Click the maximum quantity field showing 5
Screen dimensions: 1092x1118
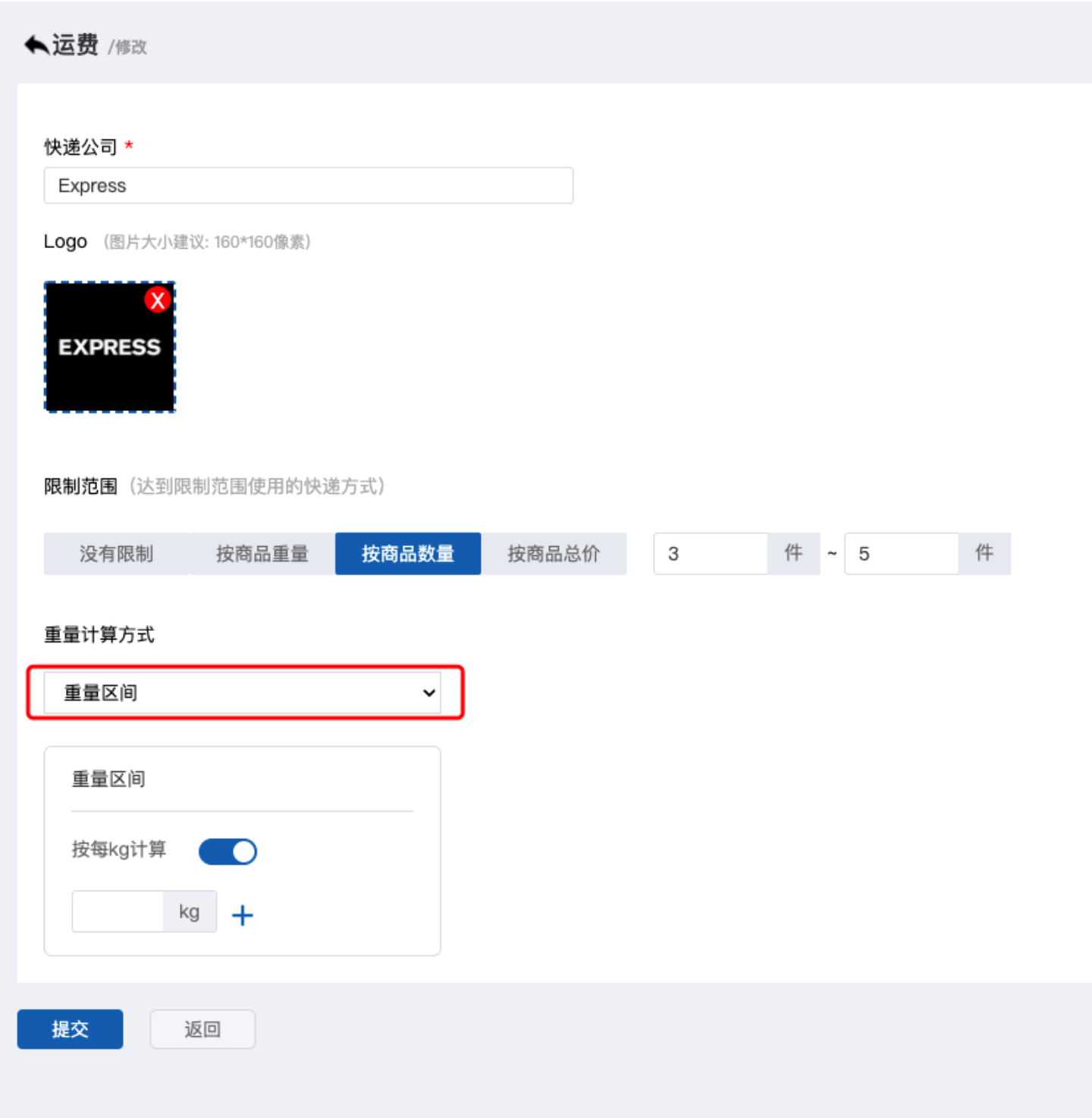902,554
